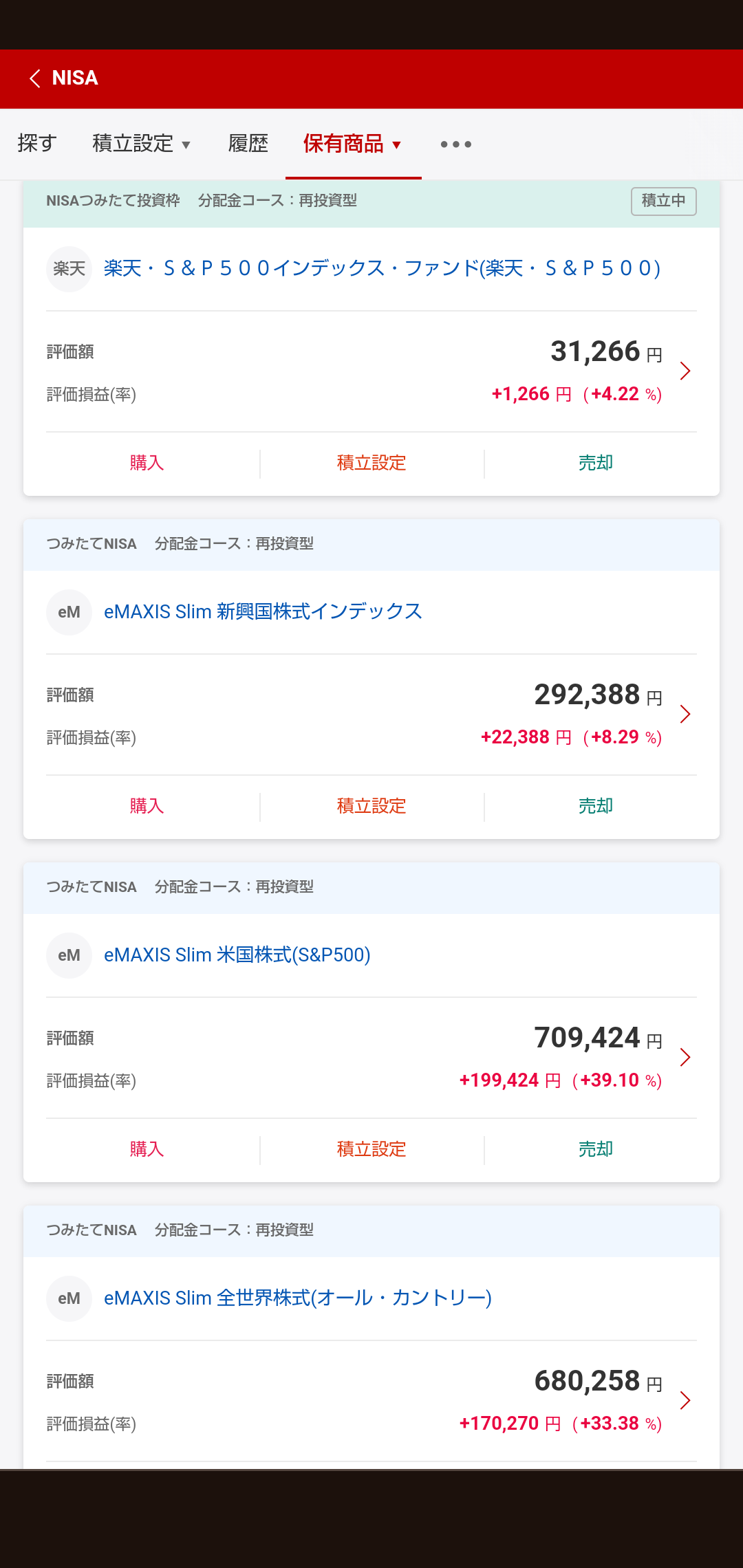
Task: Tap the eM icon for 全世界株式
Action: point(69,1298)
